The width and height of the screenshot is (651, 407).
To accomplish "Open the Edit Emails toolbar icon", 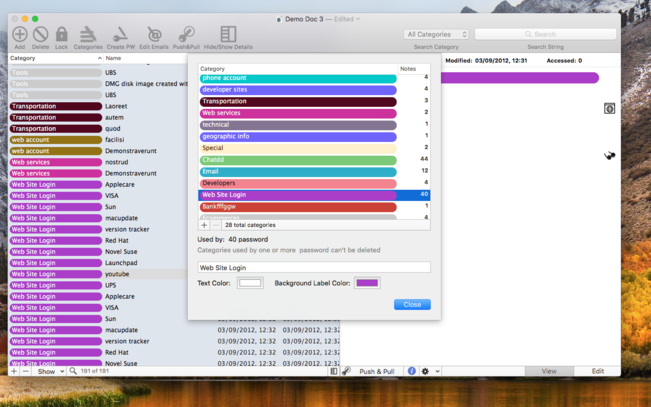I will (154, 34).
